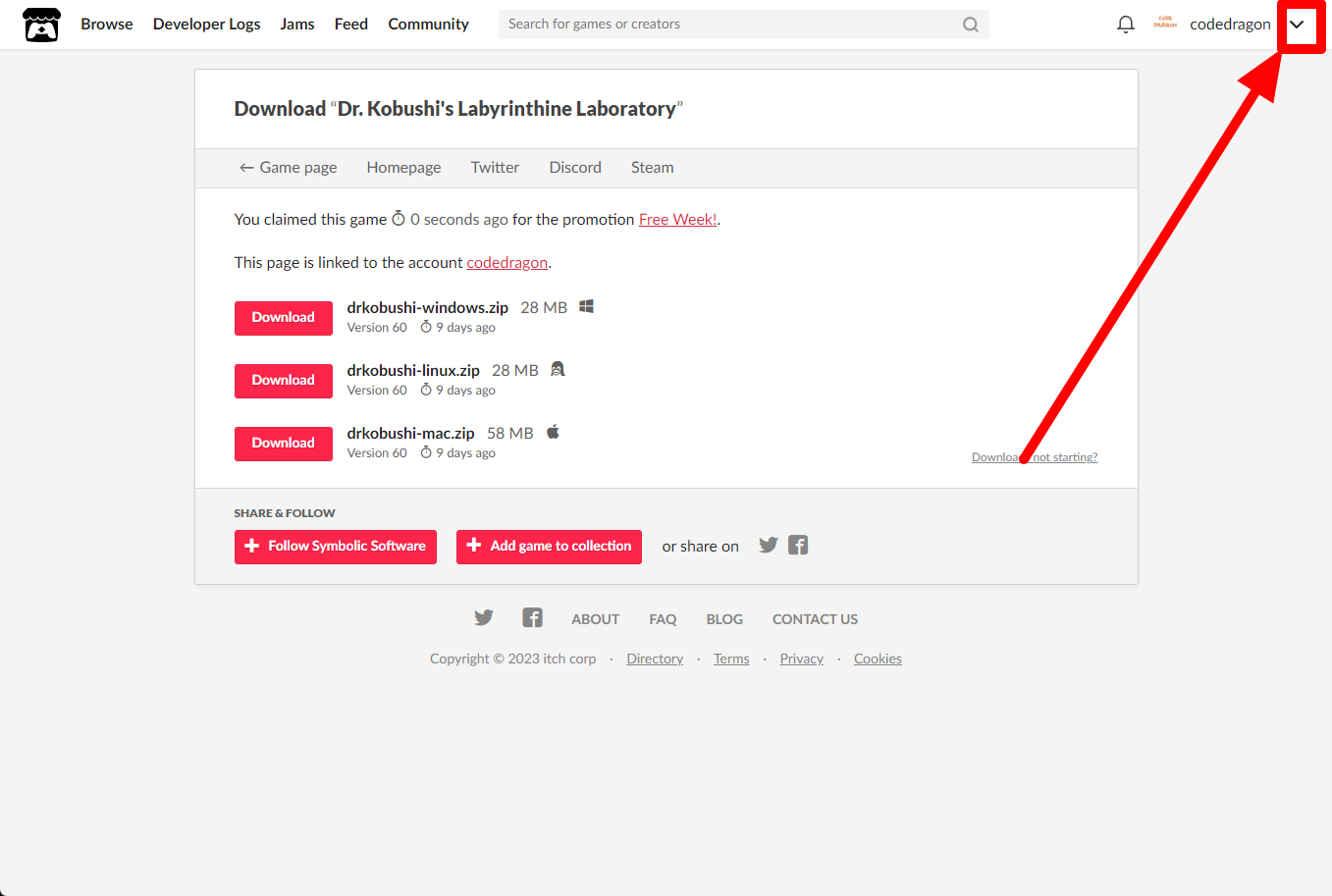Image resolution: width=1332 pixels, height=896 pixels.
Task: Open the itch.io home logo
Action: tap(41, 25)
